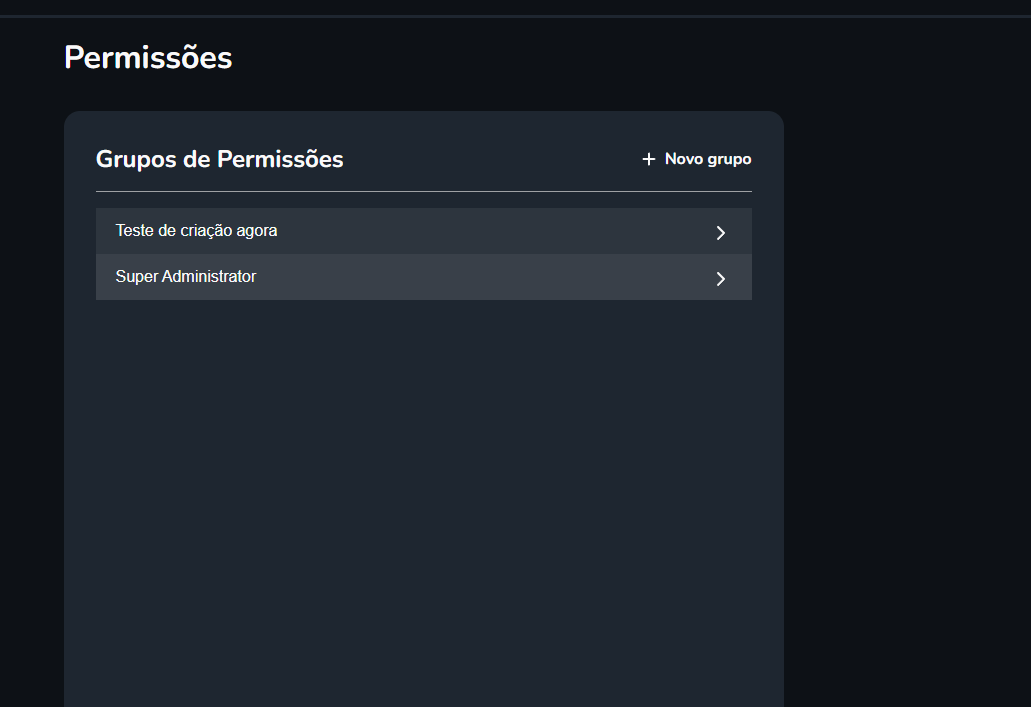1031x707 pixels.
Task: Click the right chevron on Super Administrator
Action: 720,279
